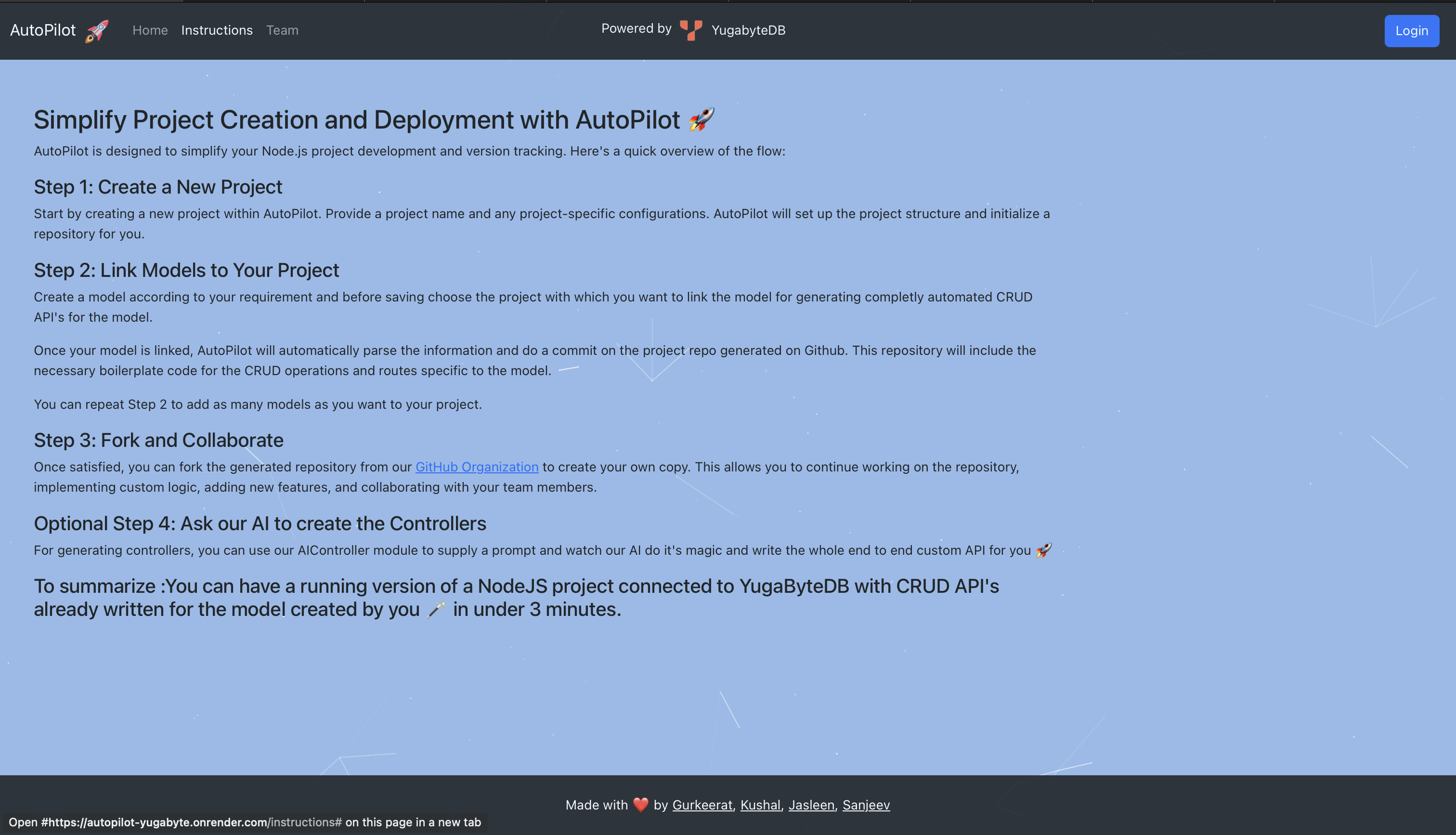Click the YugabyteDB text in navbar
This screenshot has height=835, width=1456.
click(x=748, y=30)
